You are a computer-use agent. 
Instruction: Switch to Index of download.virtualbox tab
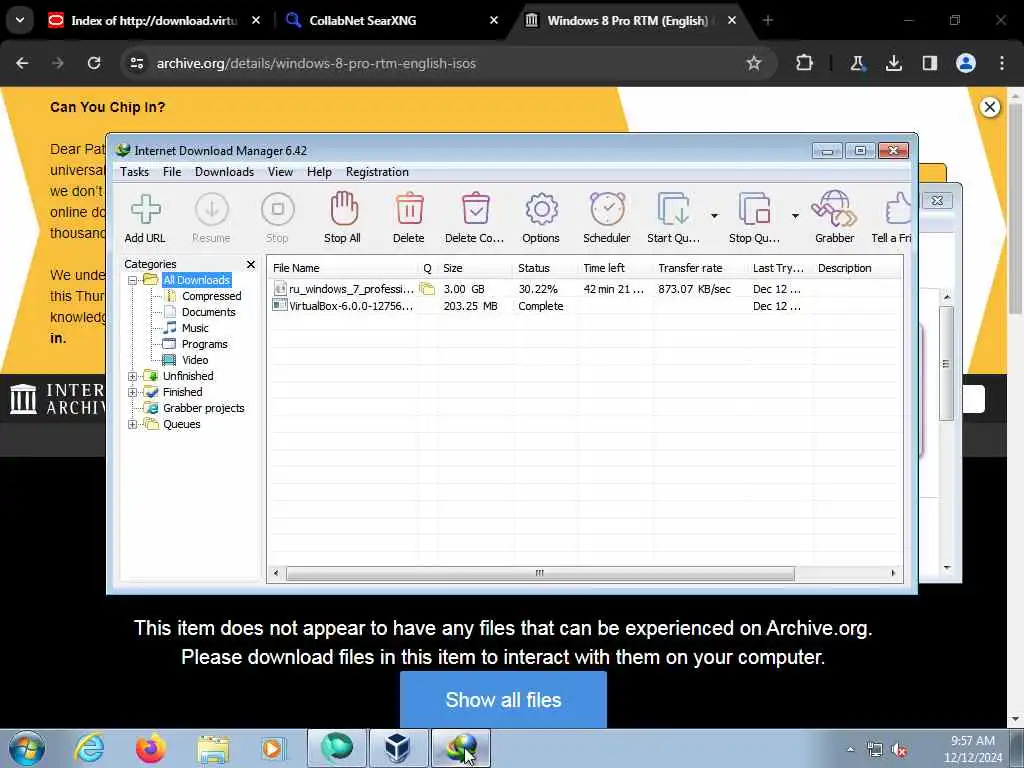tap(153, 20)
